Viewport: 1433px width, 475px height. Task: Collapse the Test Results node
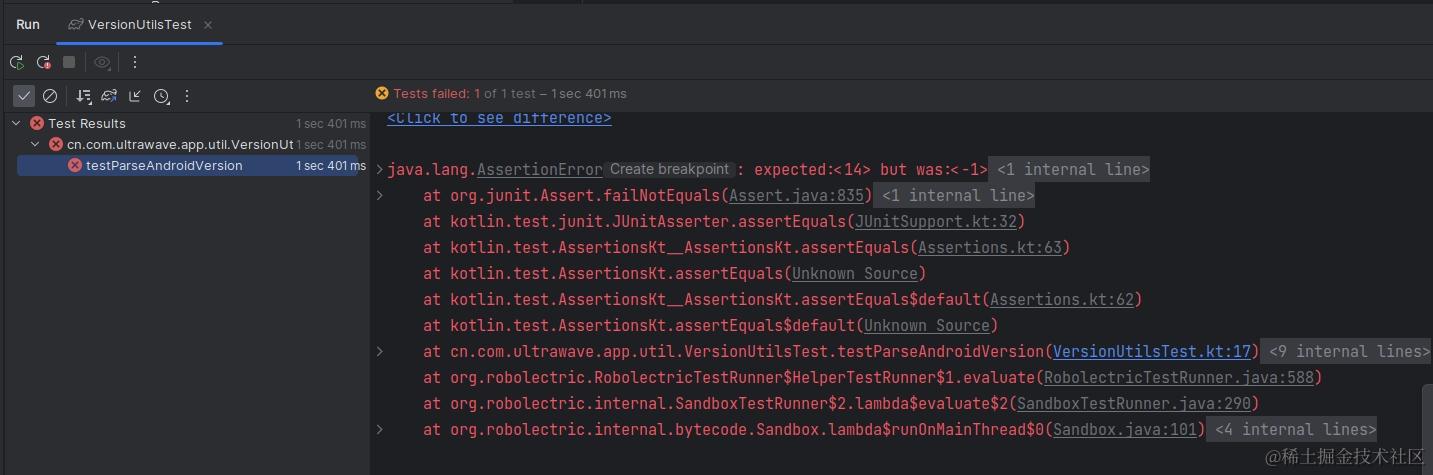pos(16,123)
